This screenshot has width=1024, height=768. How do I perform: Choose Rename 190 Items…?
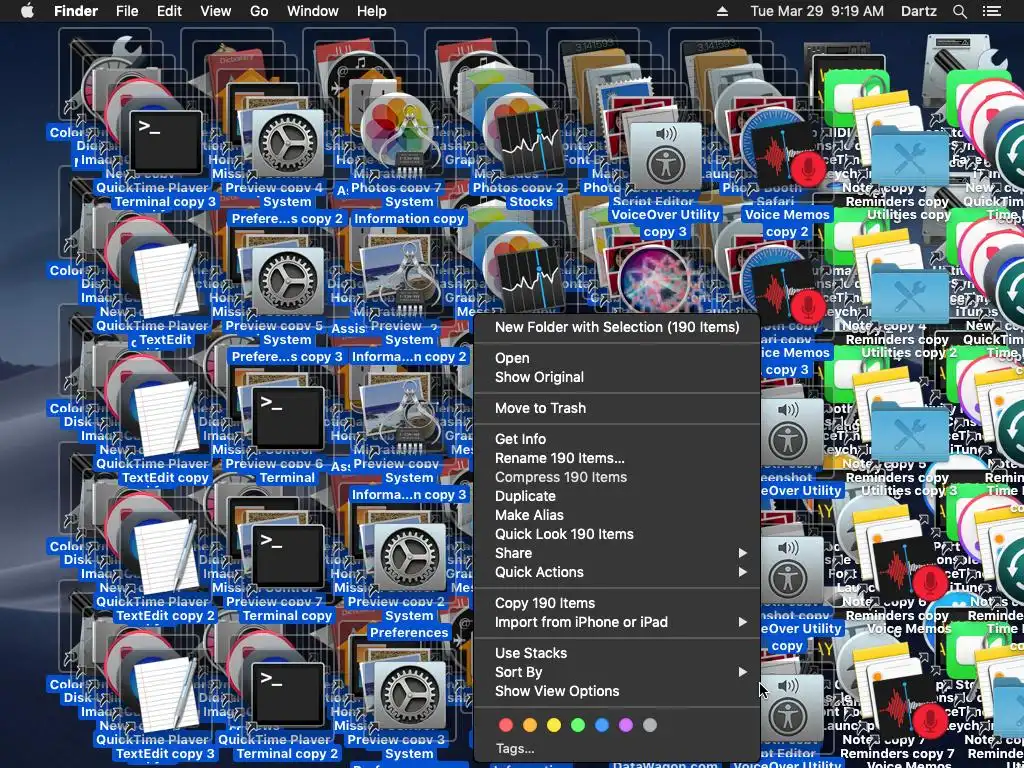coord(617,458)
